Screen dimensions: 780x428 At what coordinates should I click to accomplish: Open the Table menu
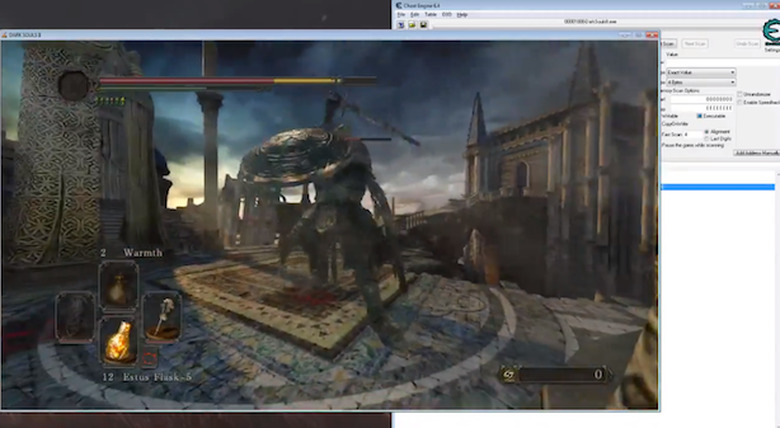pyautogui.click(x=429, y=15)
